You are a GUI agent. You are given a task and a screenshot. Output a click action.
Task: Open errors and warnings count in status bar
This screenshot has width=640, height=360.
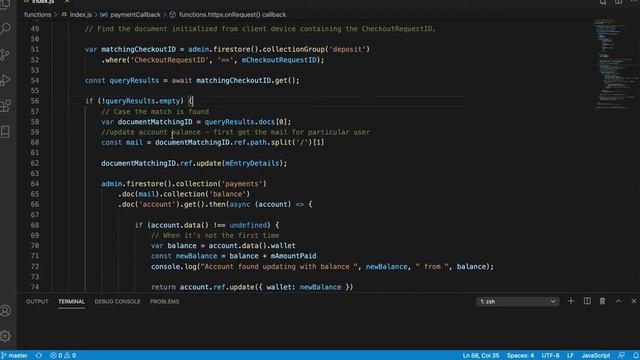63,356
